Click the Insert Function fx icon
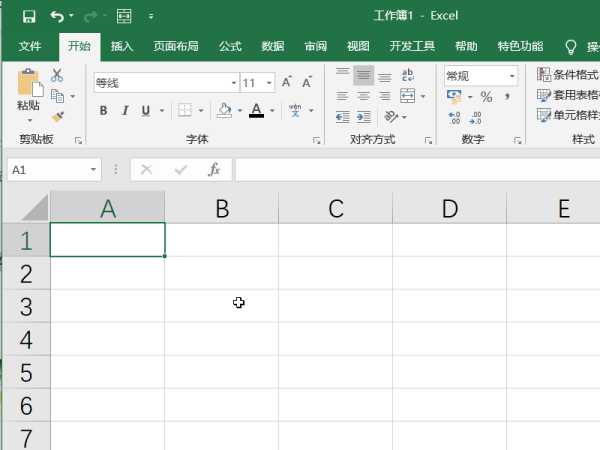Image resolution: width=600 pixels, height=450 pixels. [x=213, y=170]
